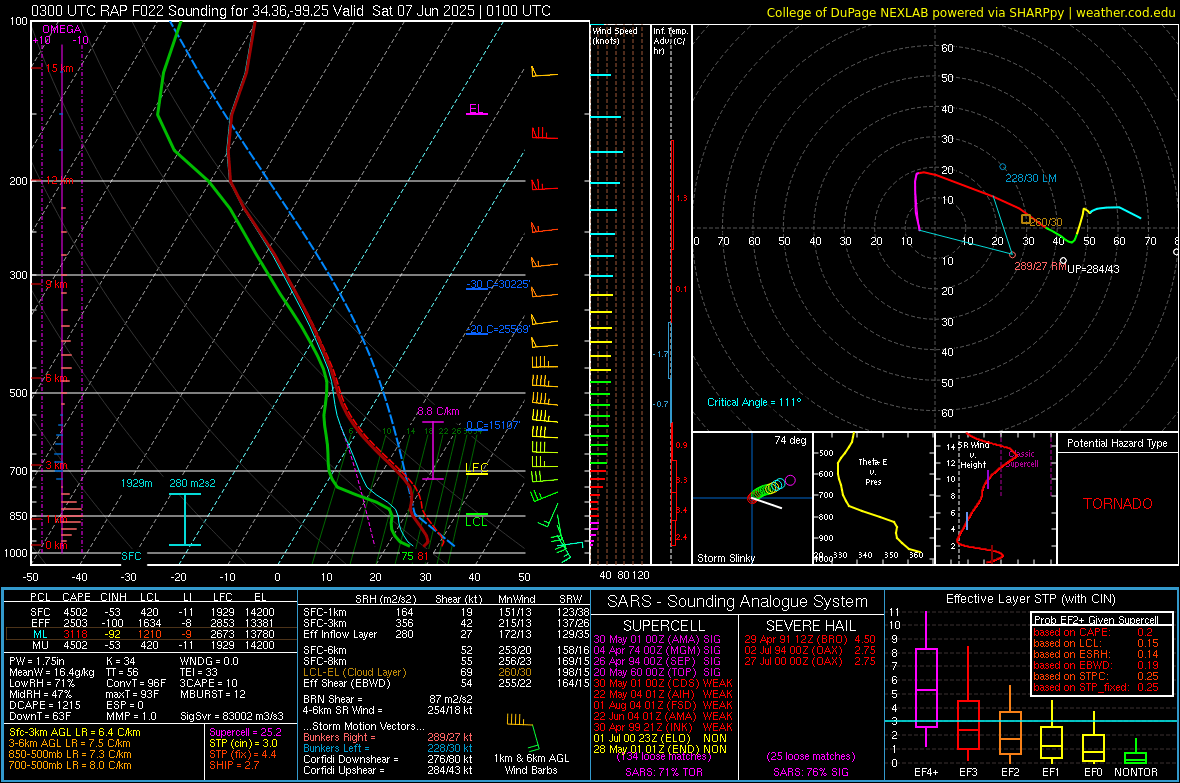The height and width of the screenshot is (783, 1180).
Task: Click the "SARS: 71% TOR" result
Action: [x=662, y=772]
